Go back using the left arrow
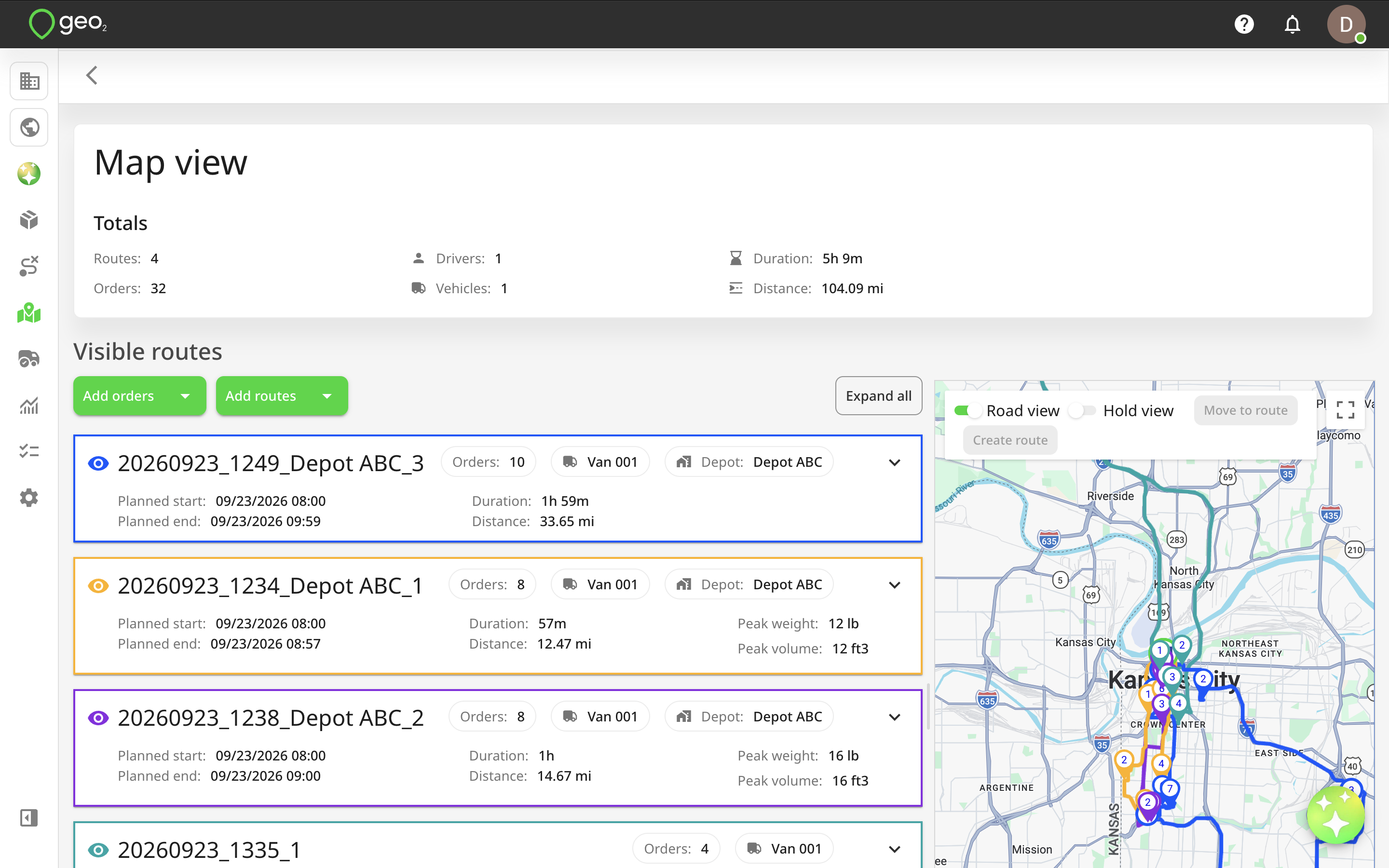 (92, 75)
